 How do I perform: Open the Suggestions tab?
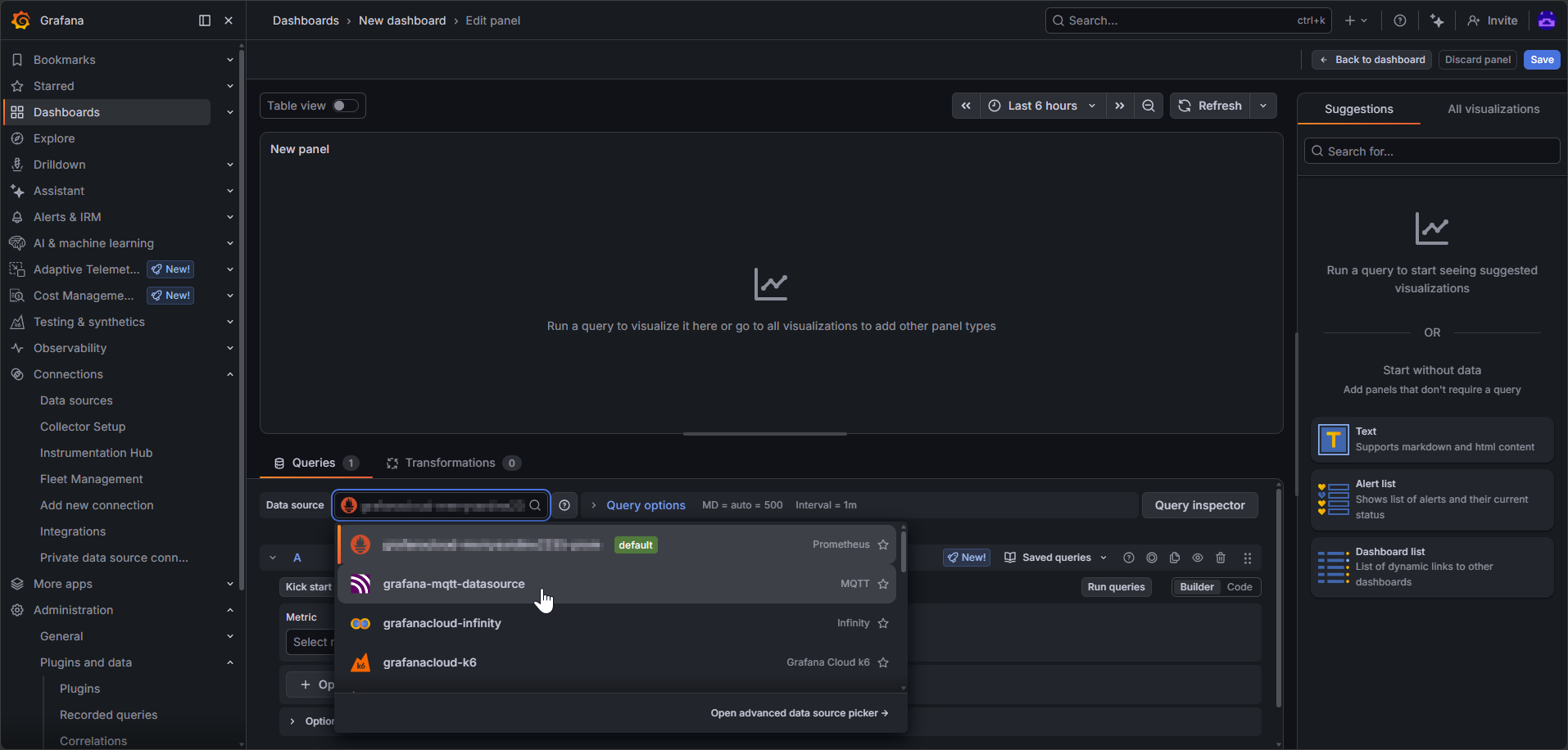click(x=1358, y=109)
